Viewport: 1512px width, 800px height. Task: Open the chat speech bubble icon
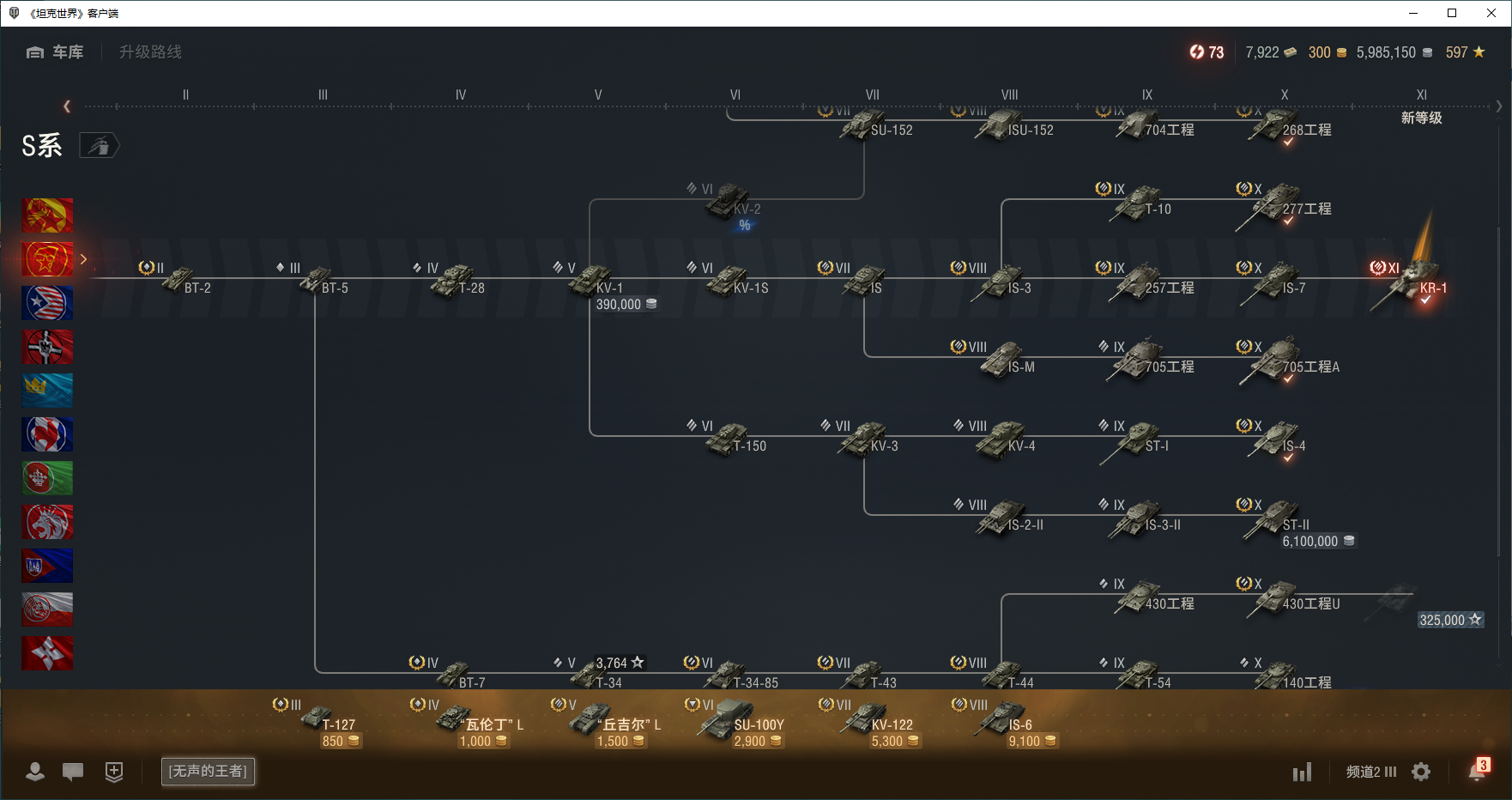[x=73, y=772]
